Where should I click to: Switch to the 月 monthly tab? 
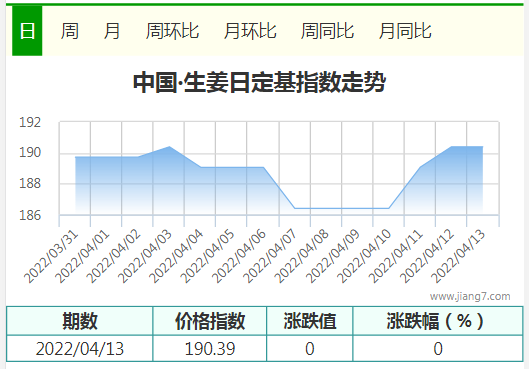pyautogui.click(x=112, y=31)
